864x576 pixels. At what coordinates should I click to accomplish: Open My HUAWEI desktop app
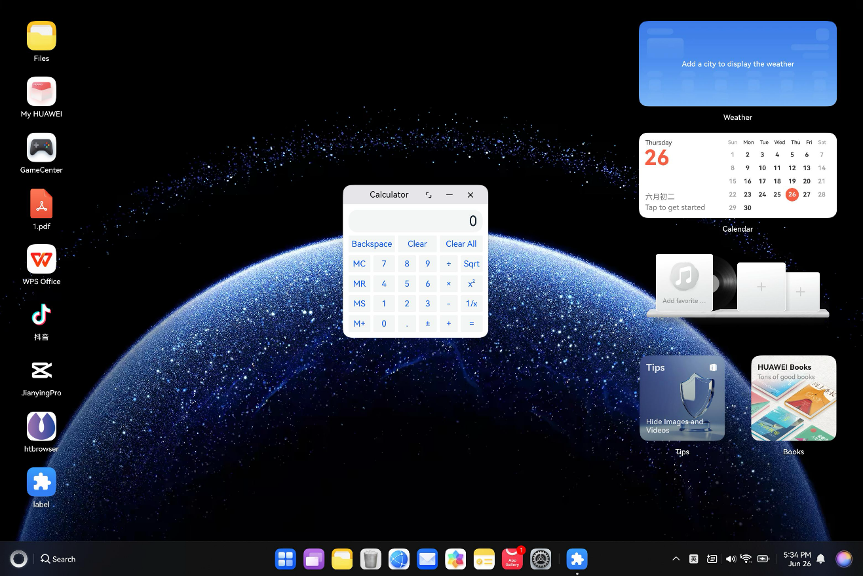(41, 93)
